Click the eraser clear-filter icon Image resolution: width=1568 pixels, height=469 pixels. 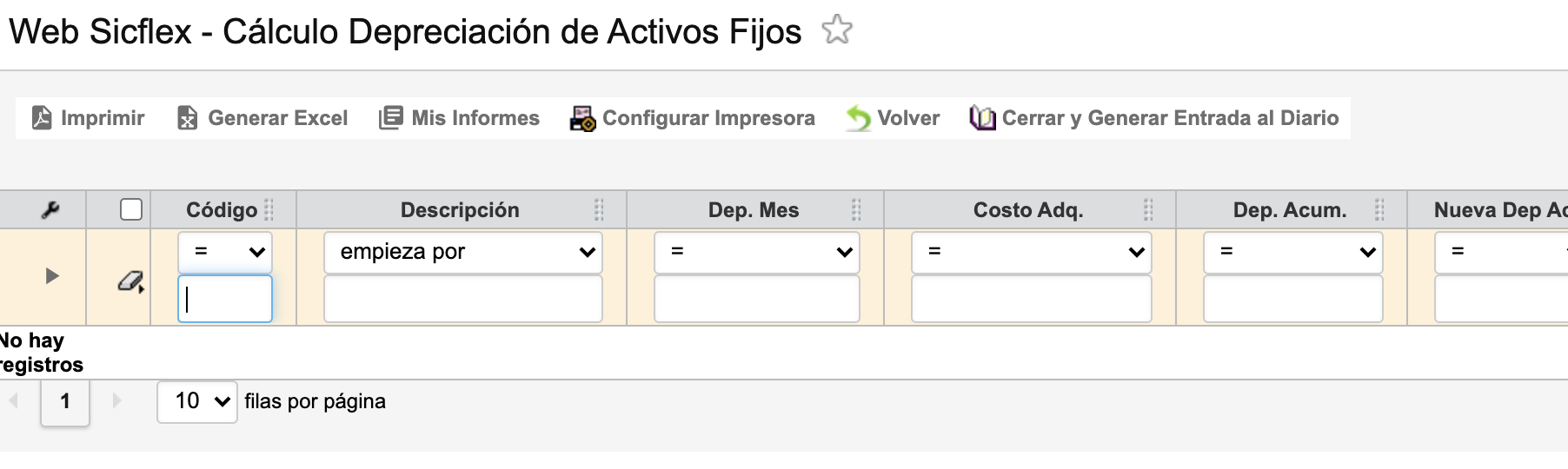coord(130,281)
